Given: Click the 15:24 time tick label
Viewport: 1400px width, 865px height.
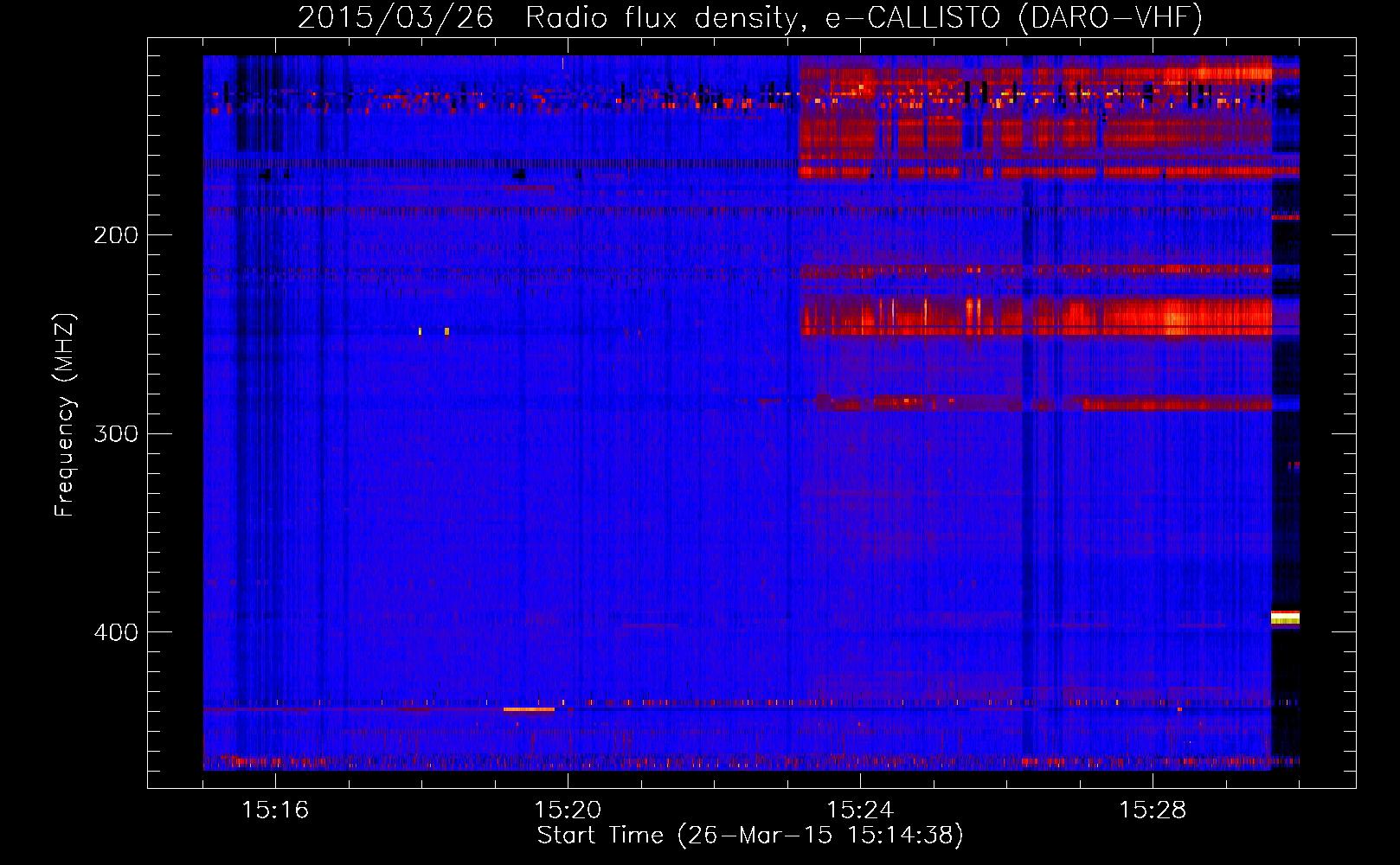Looking at the screenshot, I should coord(860,811).
